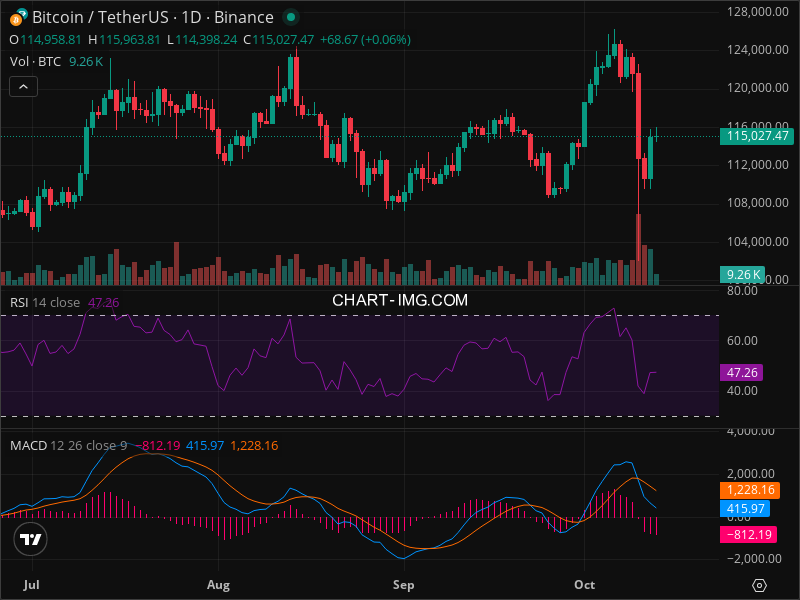Select the RSI 14 close legend
Screen dimensions: 800x600
click(x=45, y=302)
